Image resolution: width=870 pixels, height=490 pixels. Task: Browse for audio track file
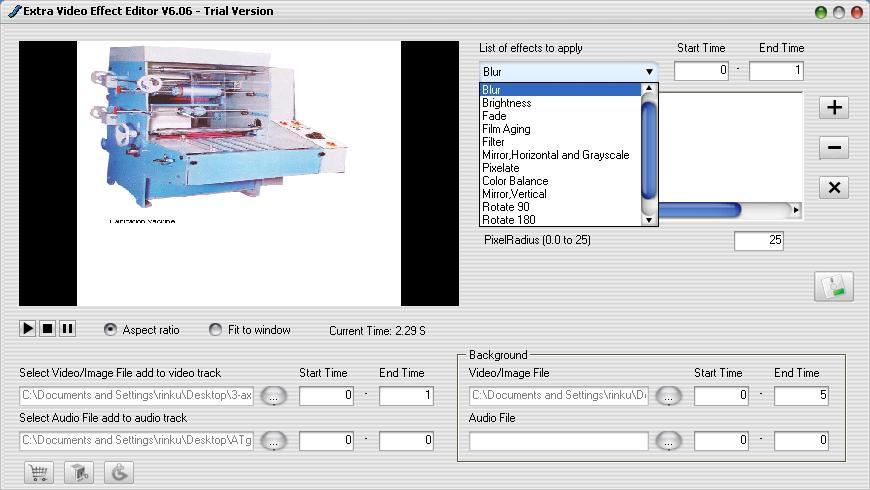point(274,441)
